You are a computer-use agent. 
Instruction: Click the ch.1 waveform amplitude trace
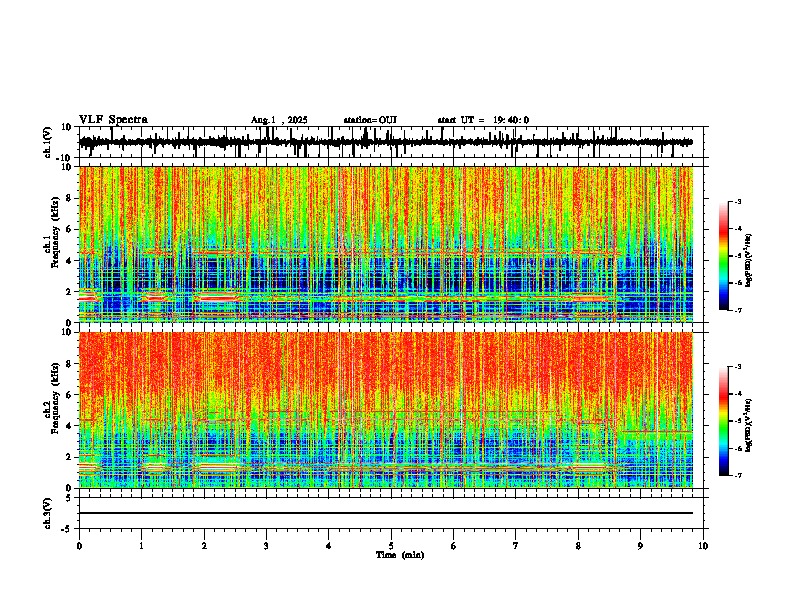tap(385, 142)
